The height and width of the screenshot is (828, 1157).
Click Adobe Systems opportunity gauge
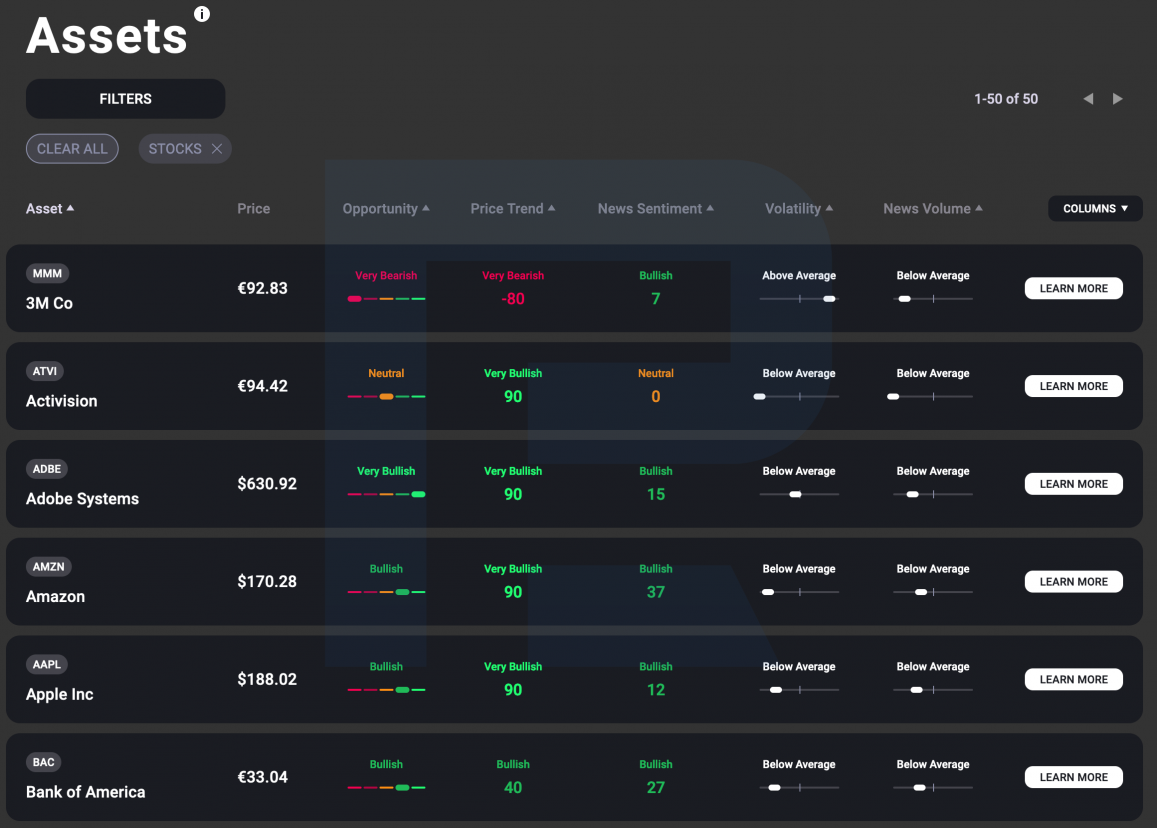pyautogui.click(x=386, y=494)
